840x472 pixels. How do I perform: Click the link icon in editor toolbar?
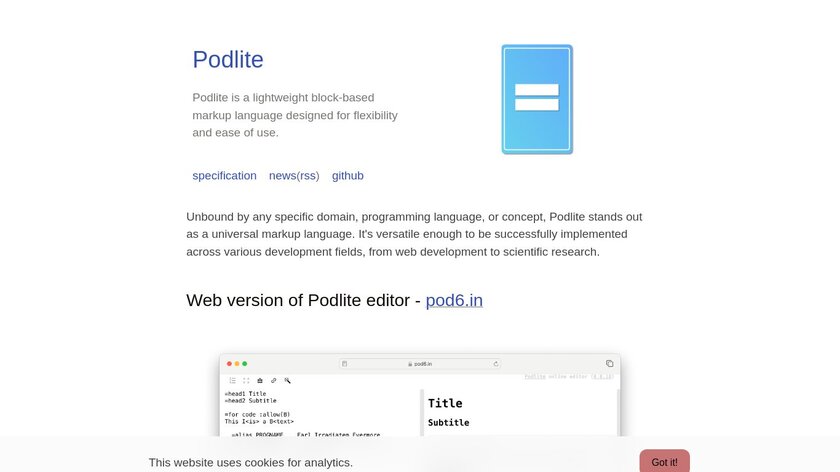point(274,380)
